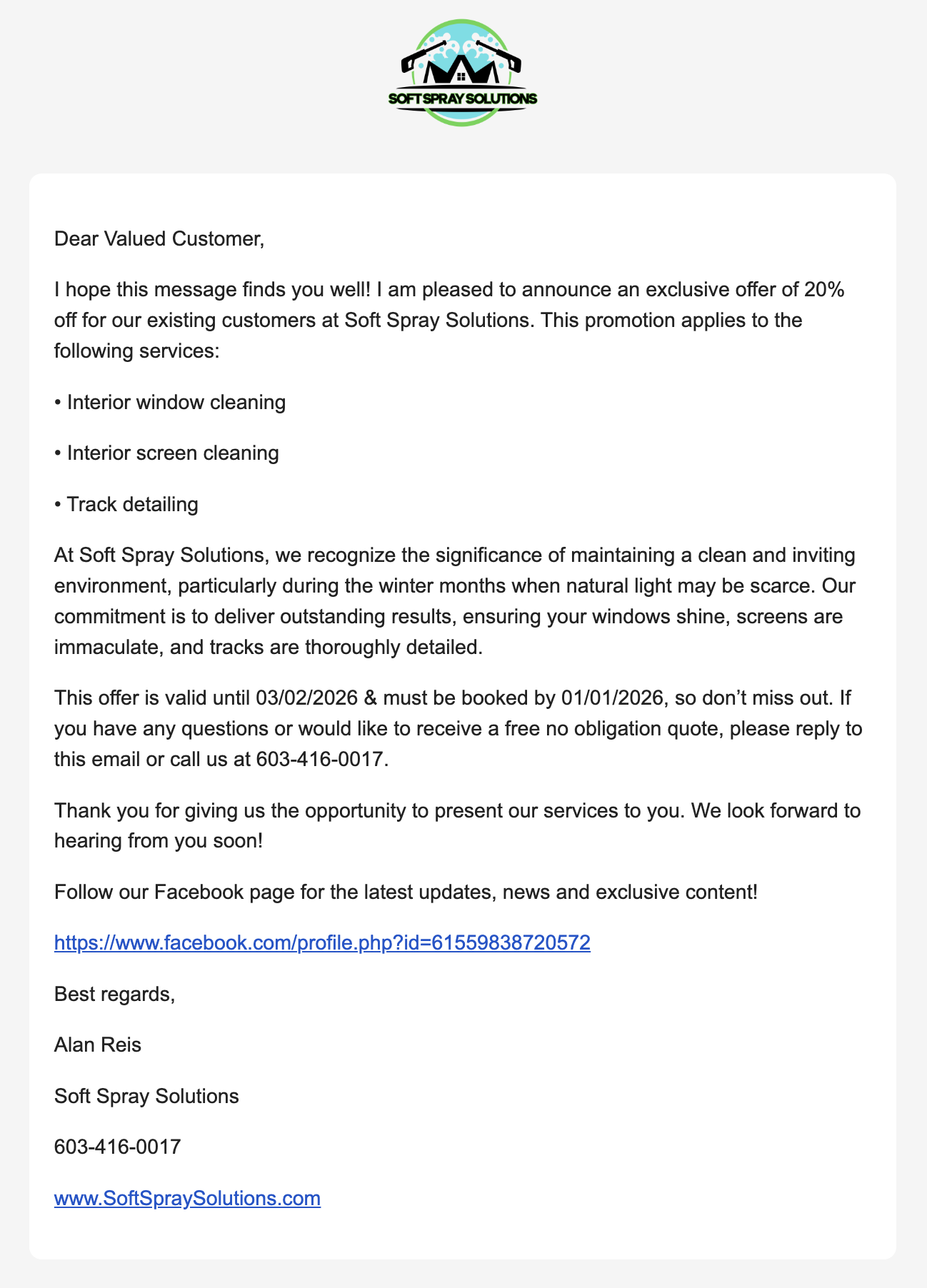
Task: Select the "Interior screen cleaning" bullet item
Action: (172, 453)
